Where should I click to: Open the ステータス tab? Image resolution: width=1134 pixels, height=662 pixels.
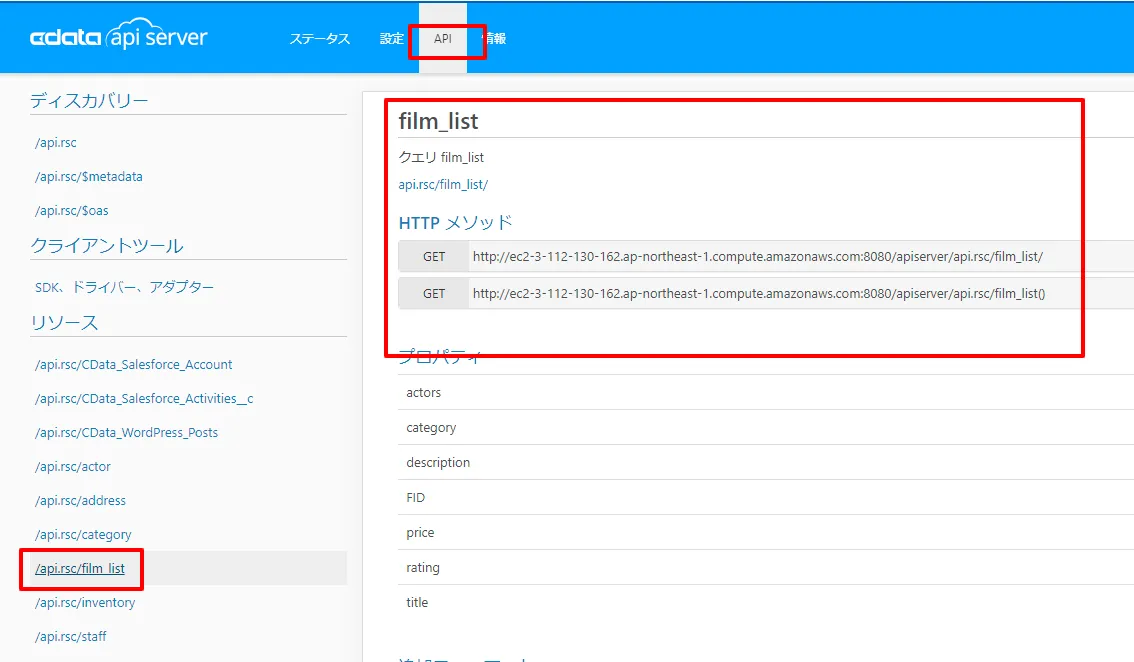pyautogui.click(x=319, y=39)
